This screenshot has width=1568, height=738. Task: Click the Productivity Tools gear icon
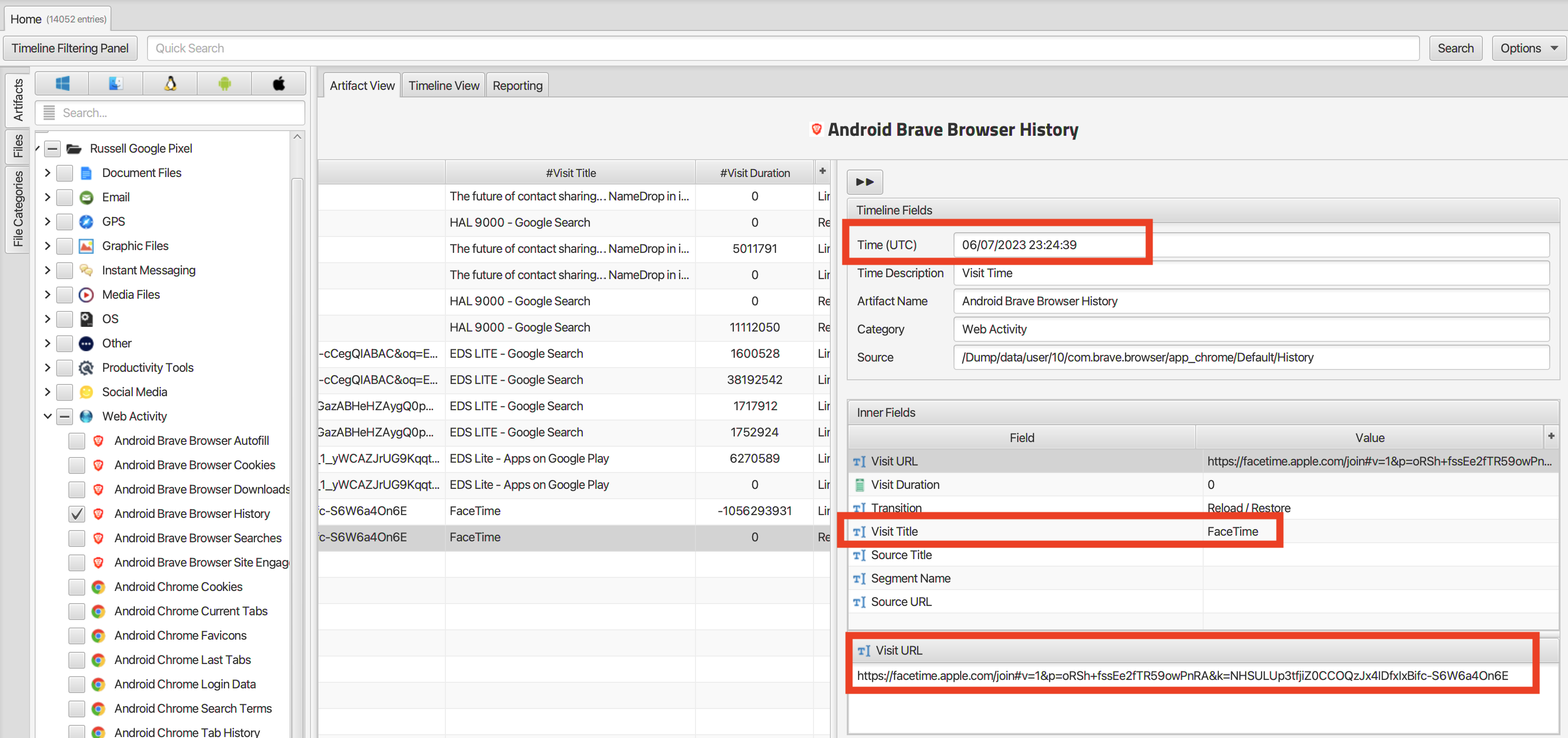point(87,368)
